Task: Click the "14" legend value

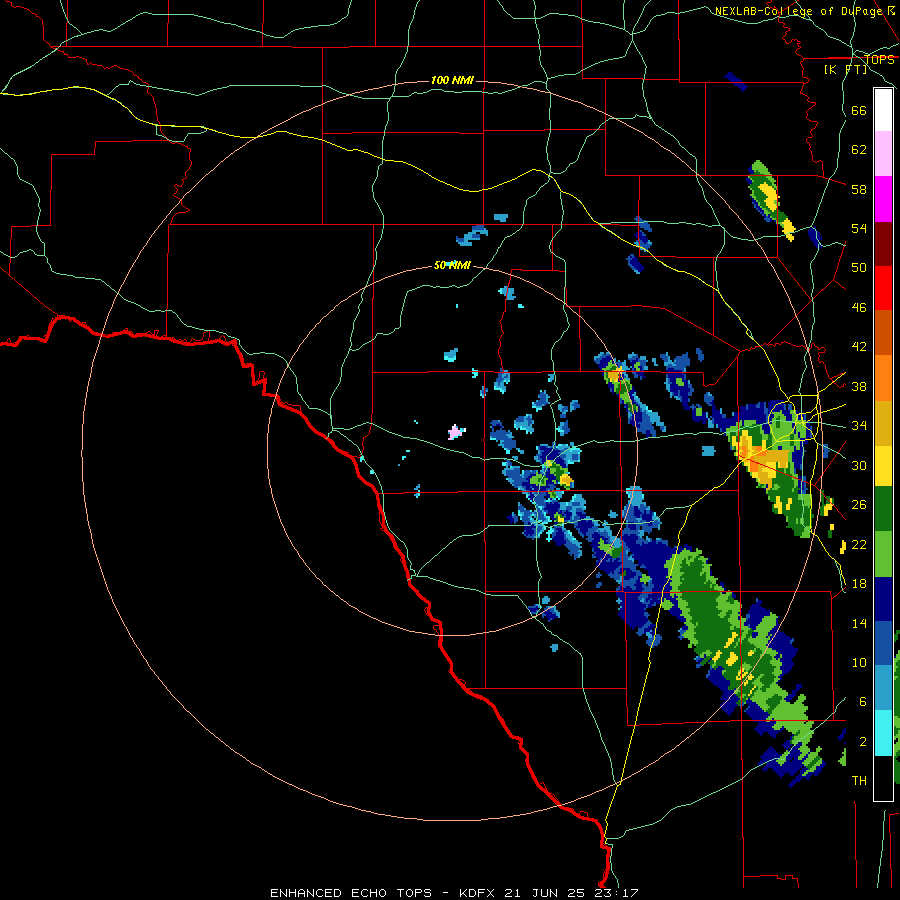Action: click(859, 623)
